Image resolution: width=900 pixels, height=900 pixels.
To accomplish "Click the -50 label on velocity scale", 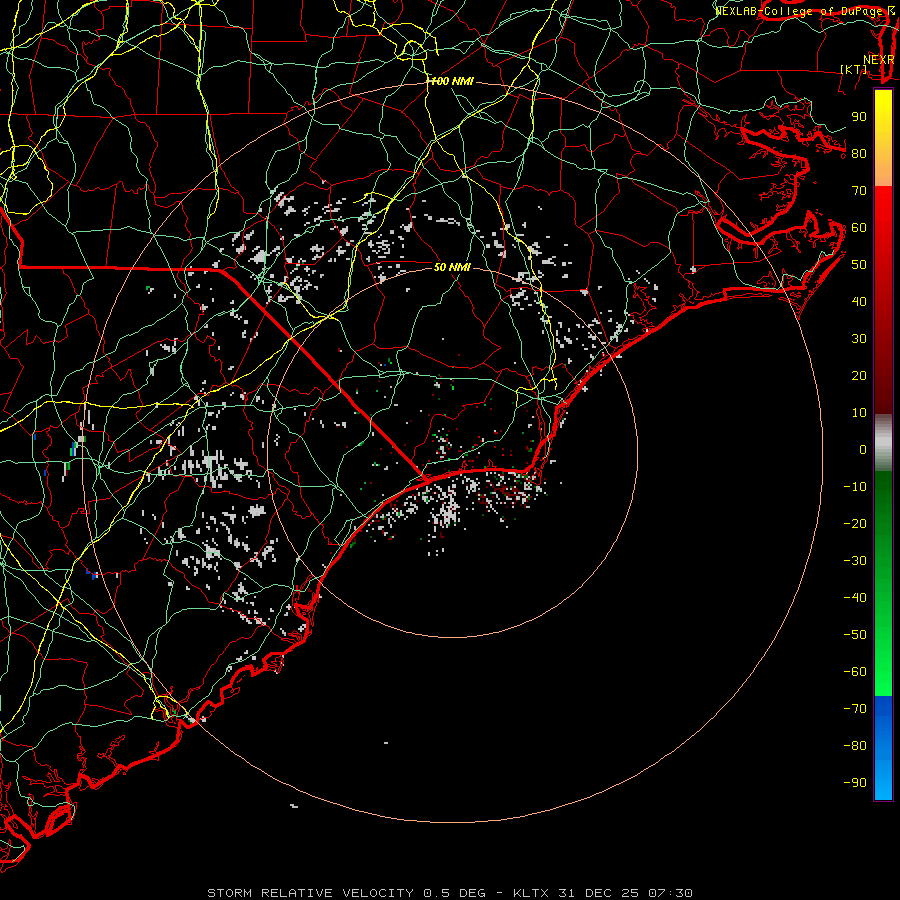I will click(855, 635).
